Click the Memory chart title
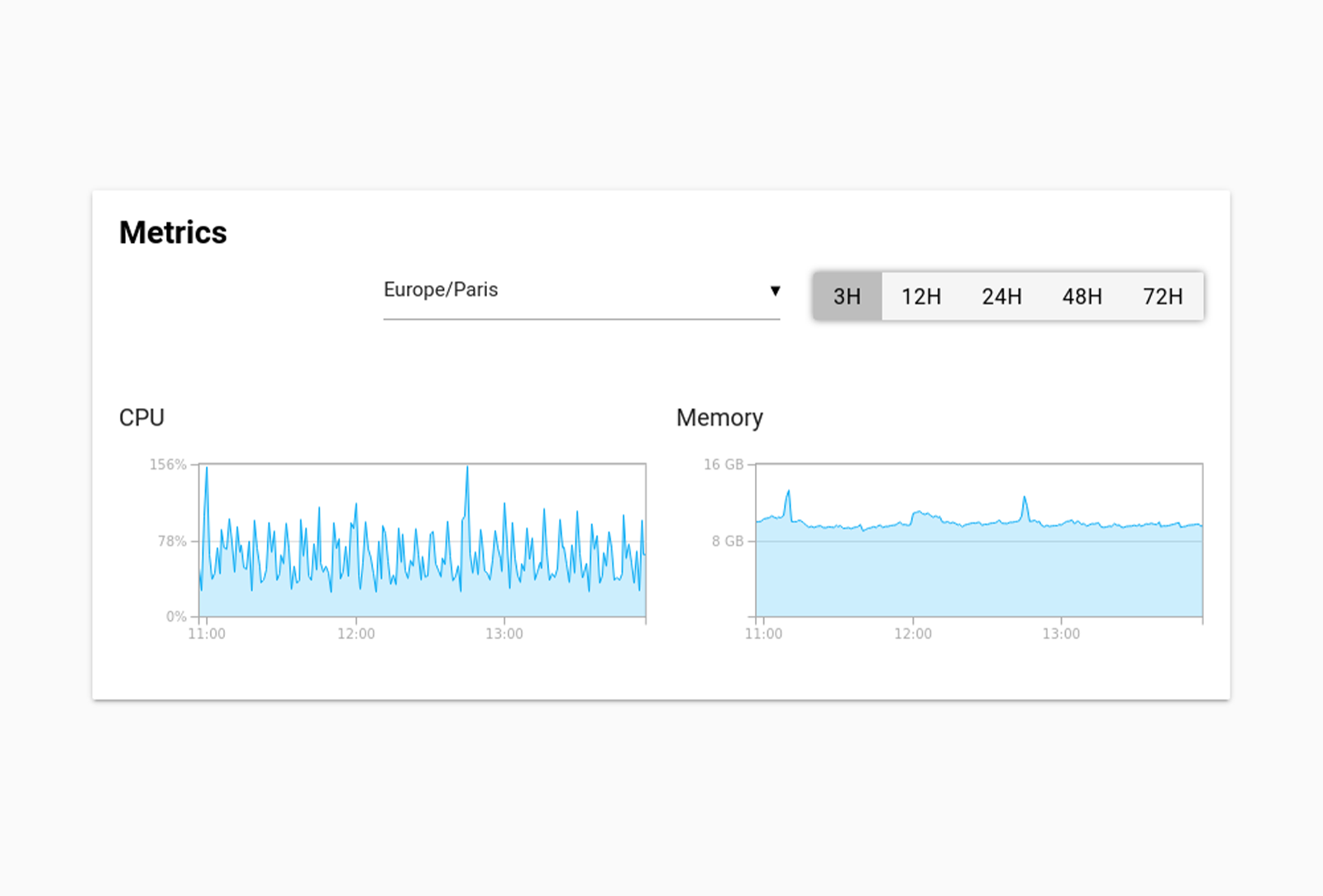Viewport: 1323px width, 896px height. 719,417
